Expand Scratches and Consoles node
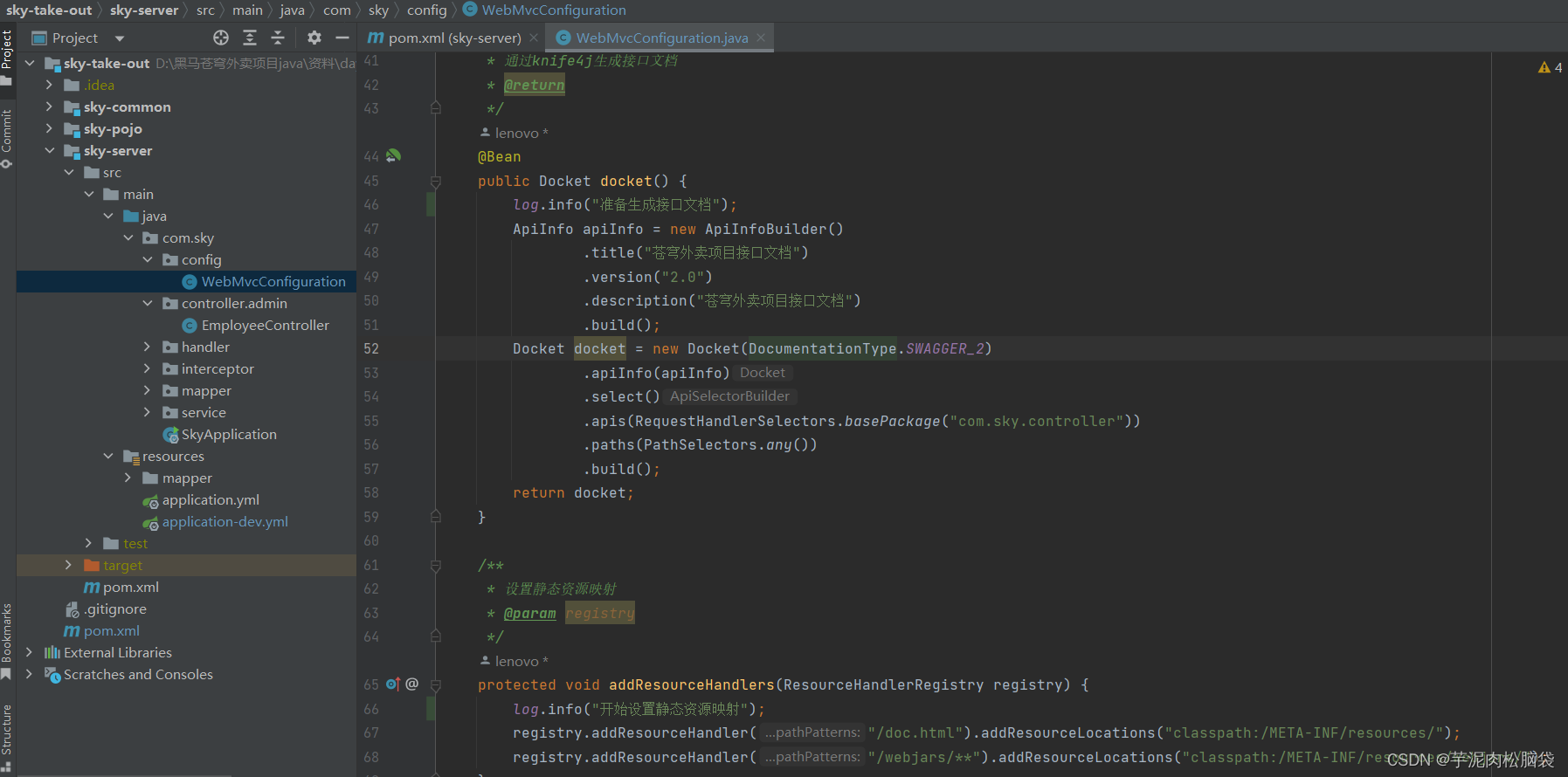The height and width of the screenshot is (777, 1568). coord(30,674)
